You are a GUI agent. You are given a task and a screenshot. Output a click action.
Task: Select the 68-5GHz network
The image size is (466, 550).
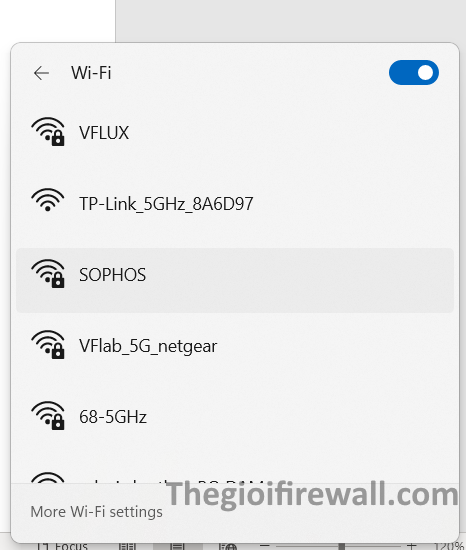(x=113, y=417)
